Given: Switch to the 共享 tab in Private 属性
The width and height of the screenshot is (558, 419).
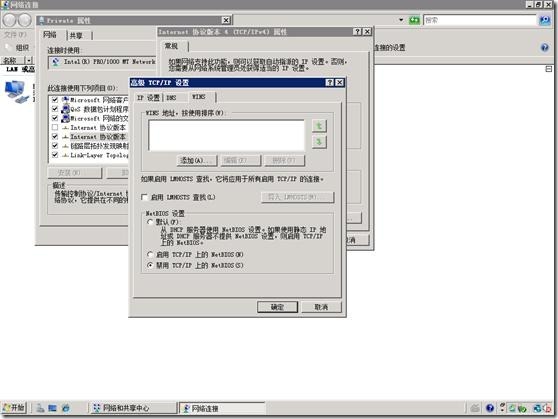Looking at the screenshot, I should coord(76,35).
